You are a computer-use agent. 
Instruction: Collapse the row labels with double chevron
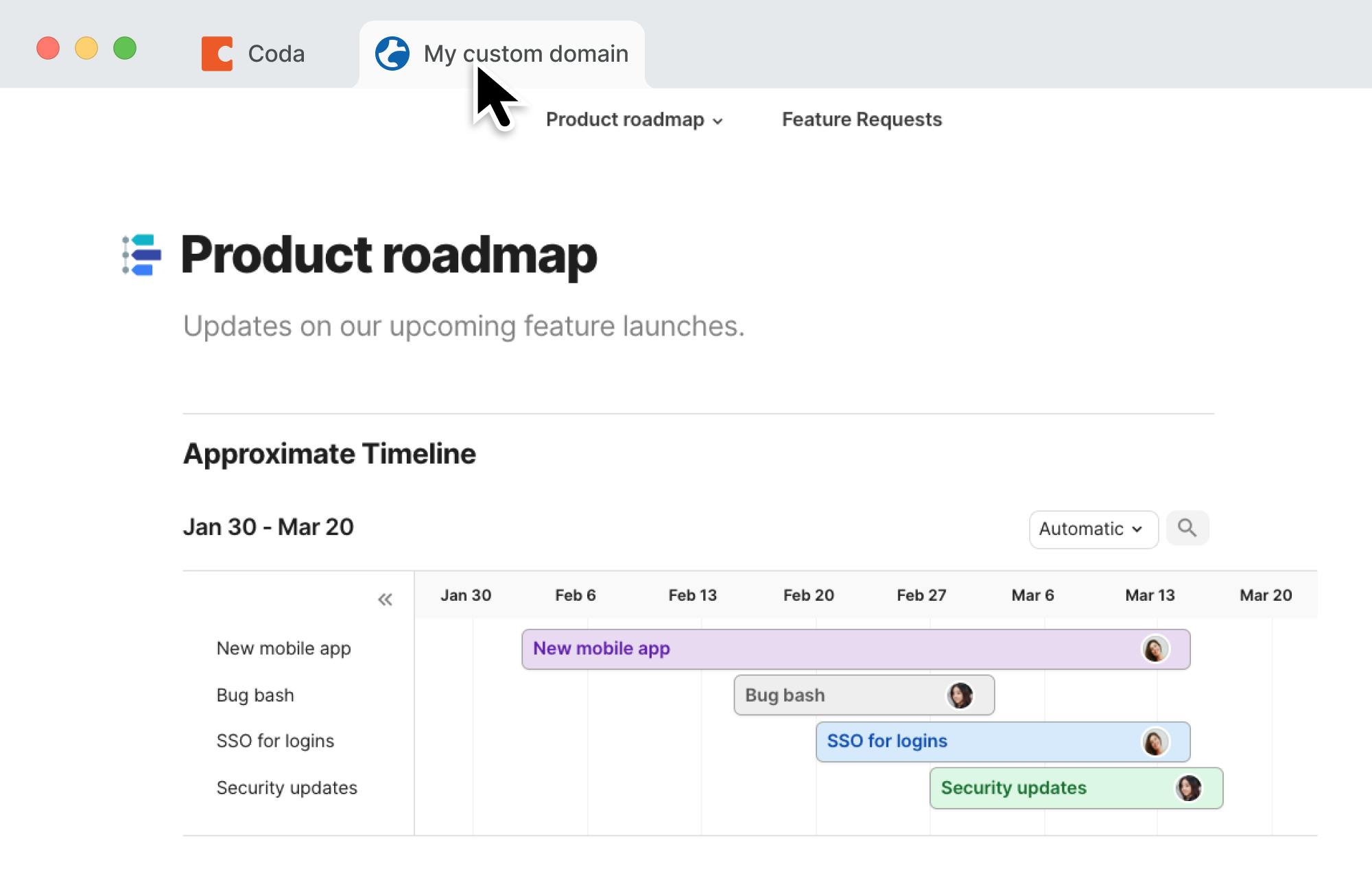pos(385,600)
